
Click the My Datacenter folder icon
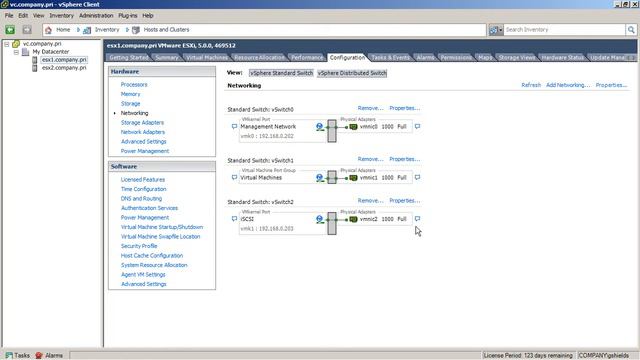(x=25, y=52)
